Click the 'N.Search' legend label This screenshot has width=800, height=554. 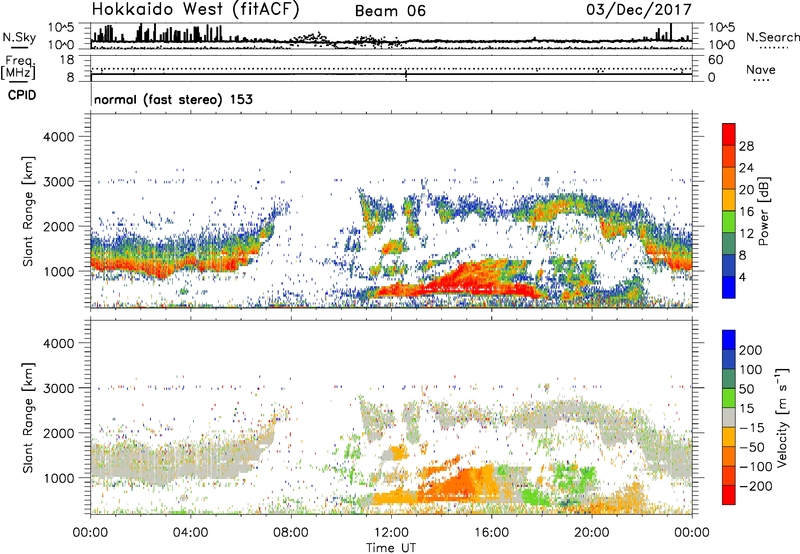(772, 37)
